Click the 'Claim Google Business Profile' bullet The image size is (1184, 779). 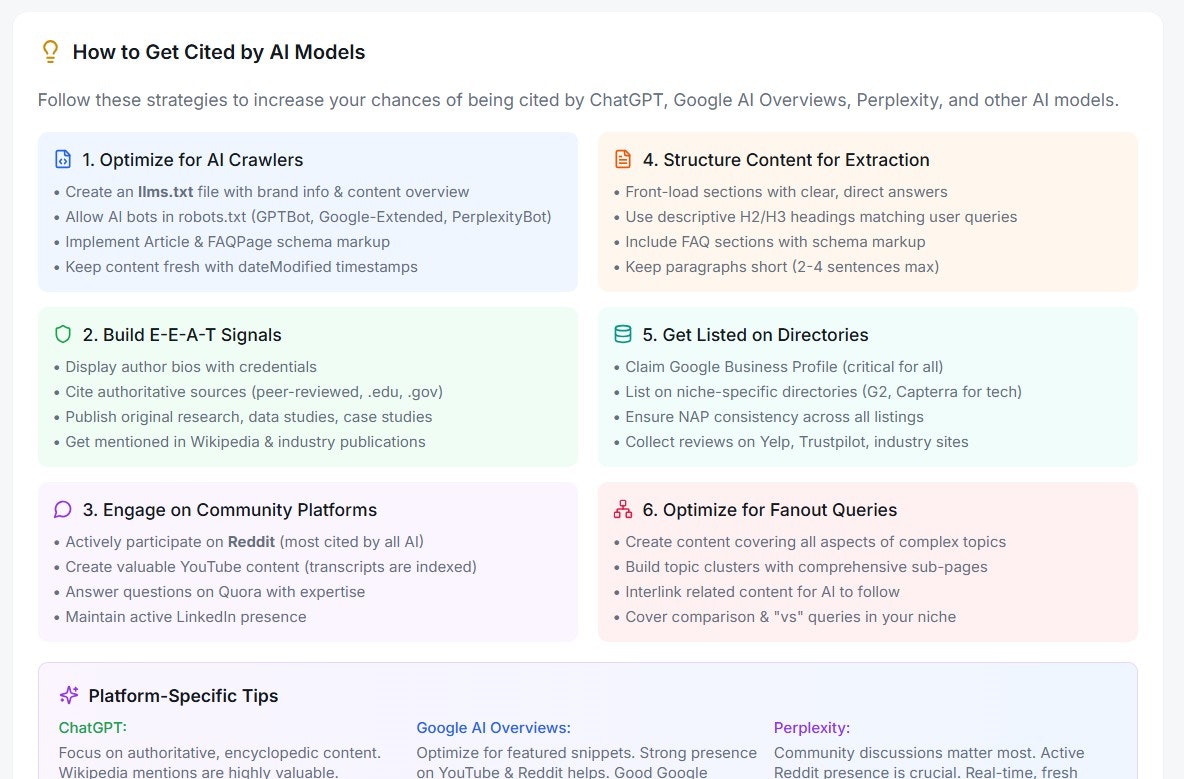779,367
